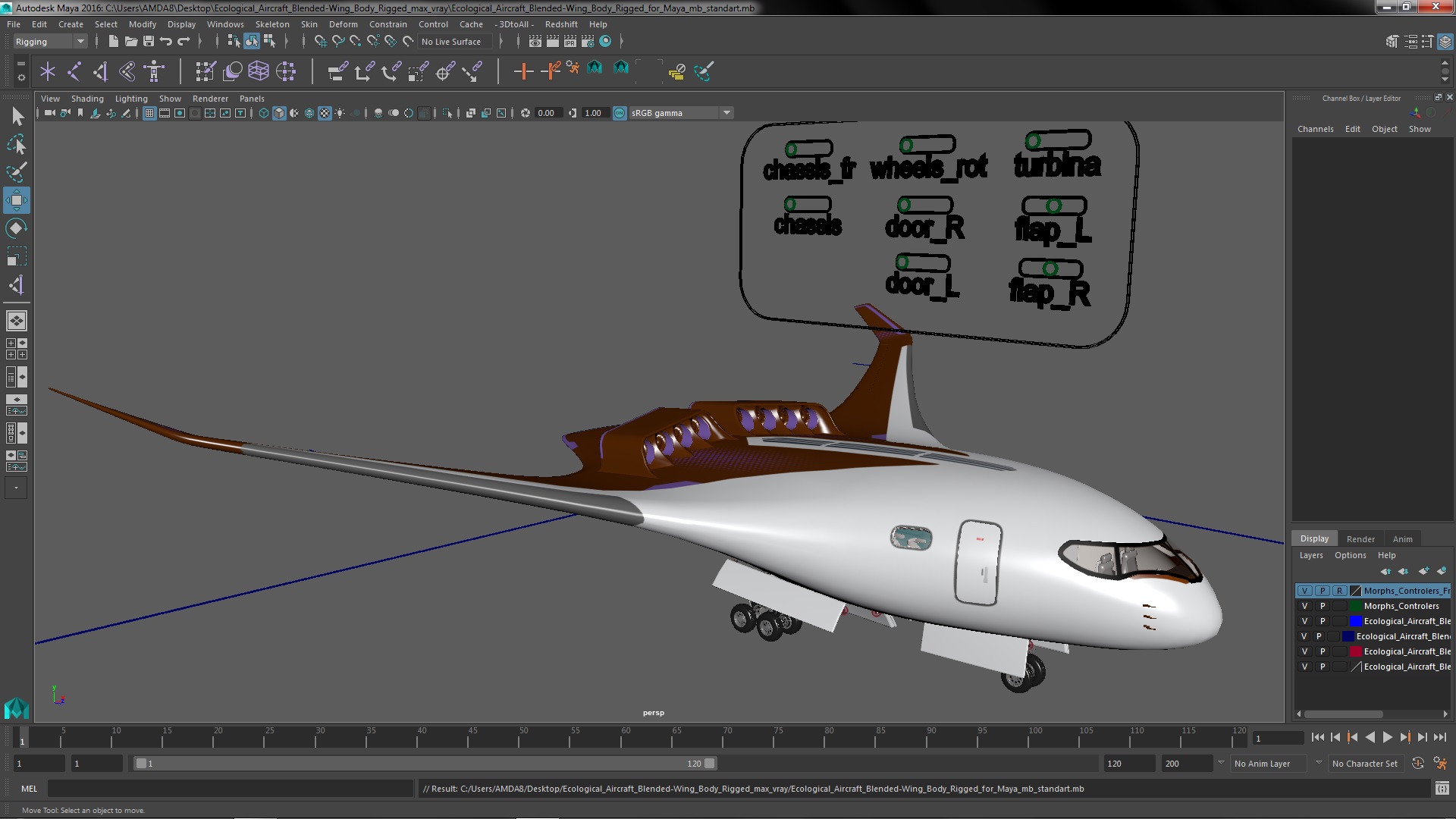Switch to the Anim layer tab
The height and width of the screenshot is (819, 1456).
pos(1402,539)
